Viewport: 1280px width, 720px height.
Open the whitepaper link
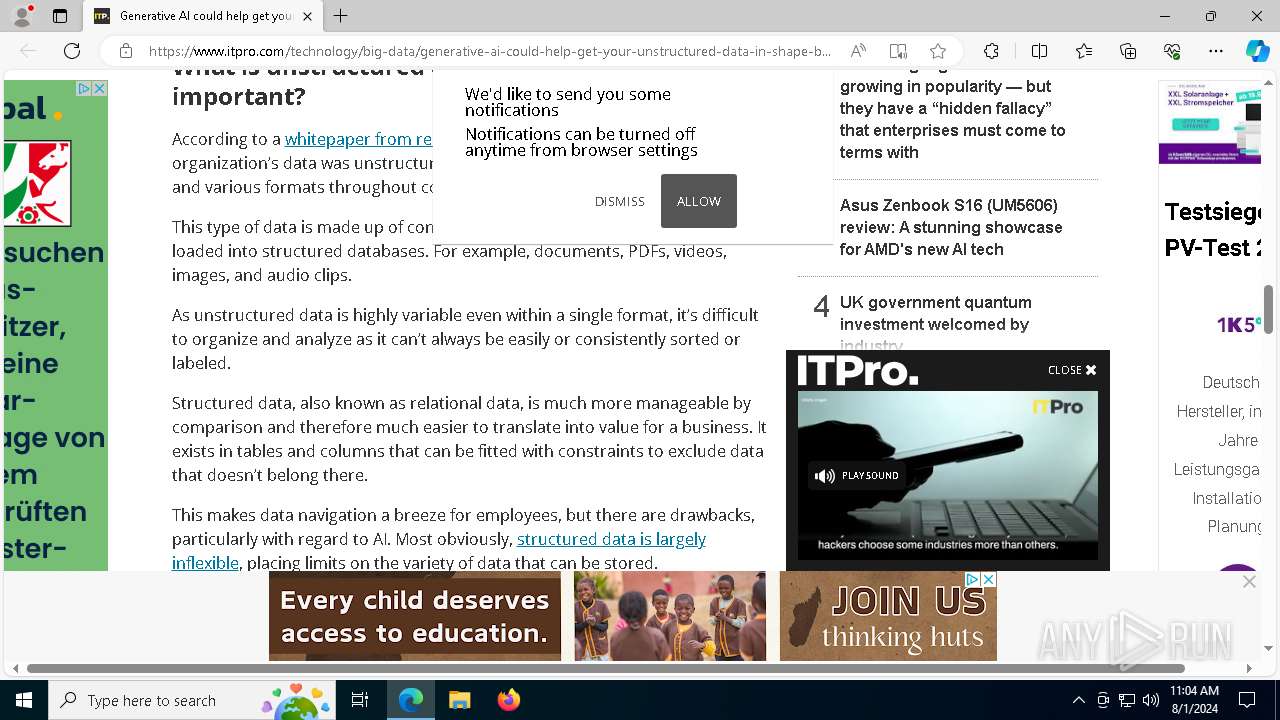(x=358, y=139)
